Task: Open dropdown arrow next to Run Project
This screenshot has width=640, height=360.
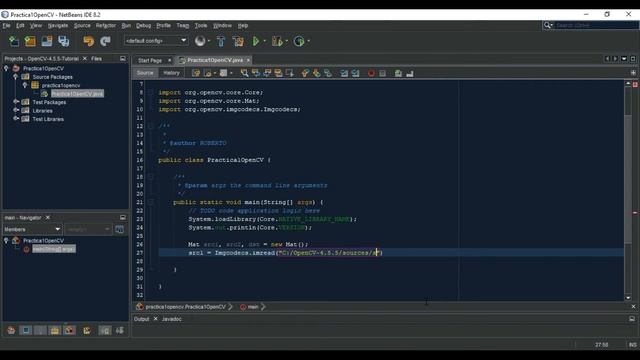Action: [x=264, y=41]
